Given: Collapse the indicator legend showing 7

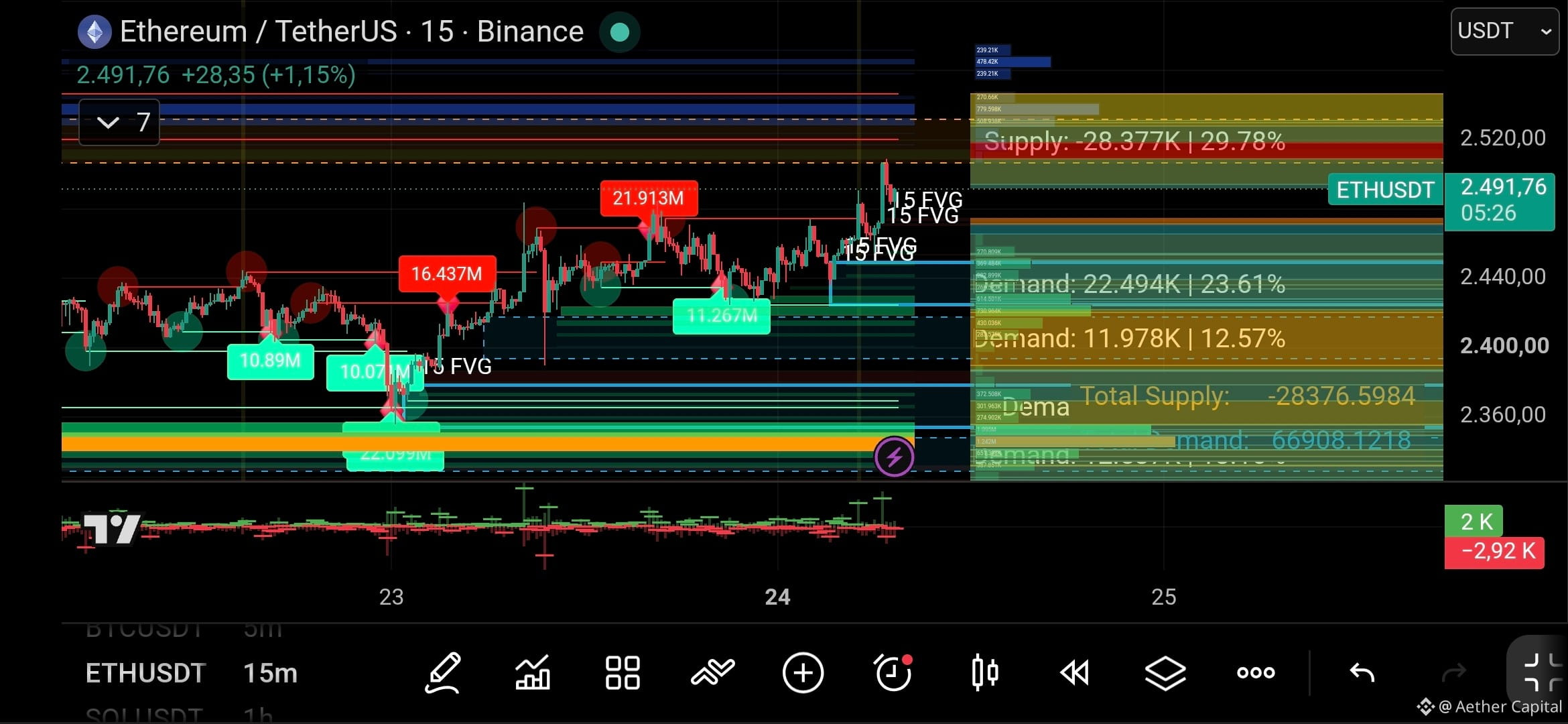Looking at the screenshot, I should [119, 122].
